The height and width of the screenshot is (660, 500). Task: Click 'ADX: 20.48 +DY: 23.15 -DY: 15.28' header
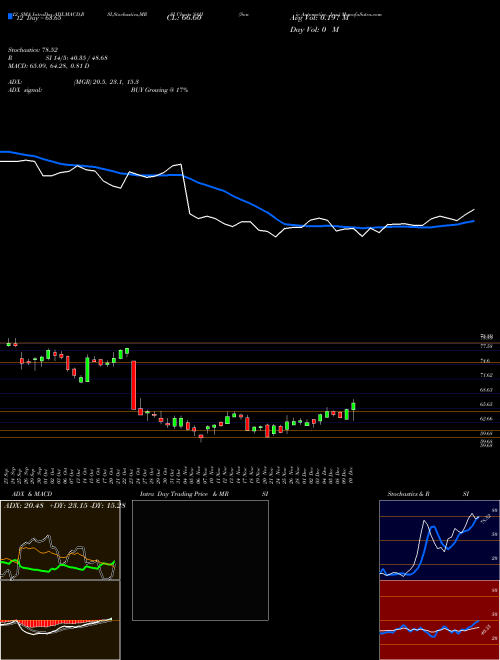pos(64,506)
